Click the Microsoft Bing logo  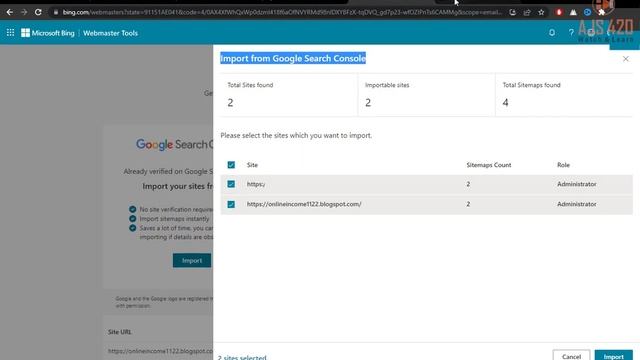48,33
